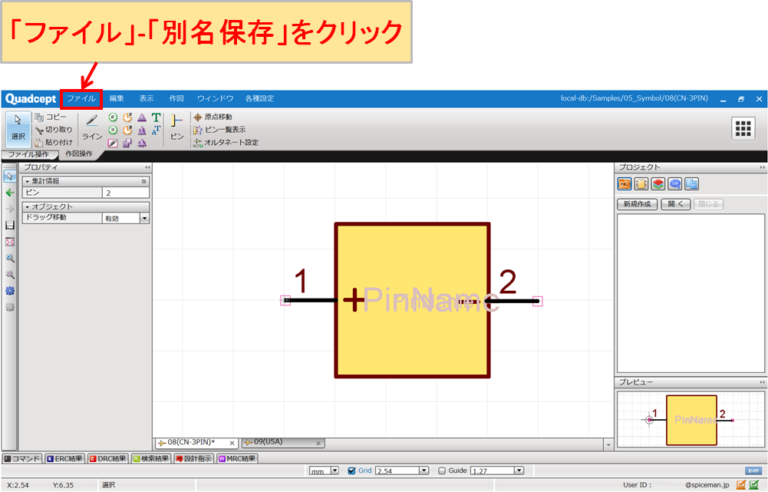Screen dimensions: 768x492
Task: Open the ファイル menu
Action: [80, 99]
